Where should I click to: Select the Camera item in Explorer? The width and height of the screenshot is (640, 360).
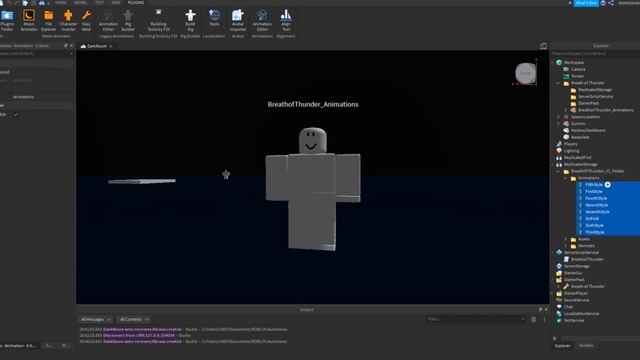pyautogui.click(x=578, y=69)
